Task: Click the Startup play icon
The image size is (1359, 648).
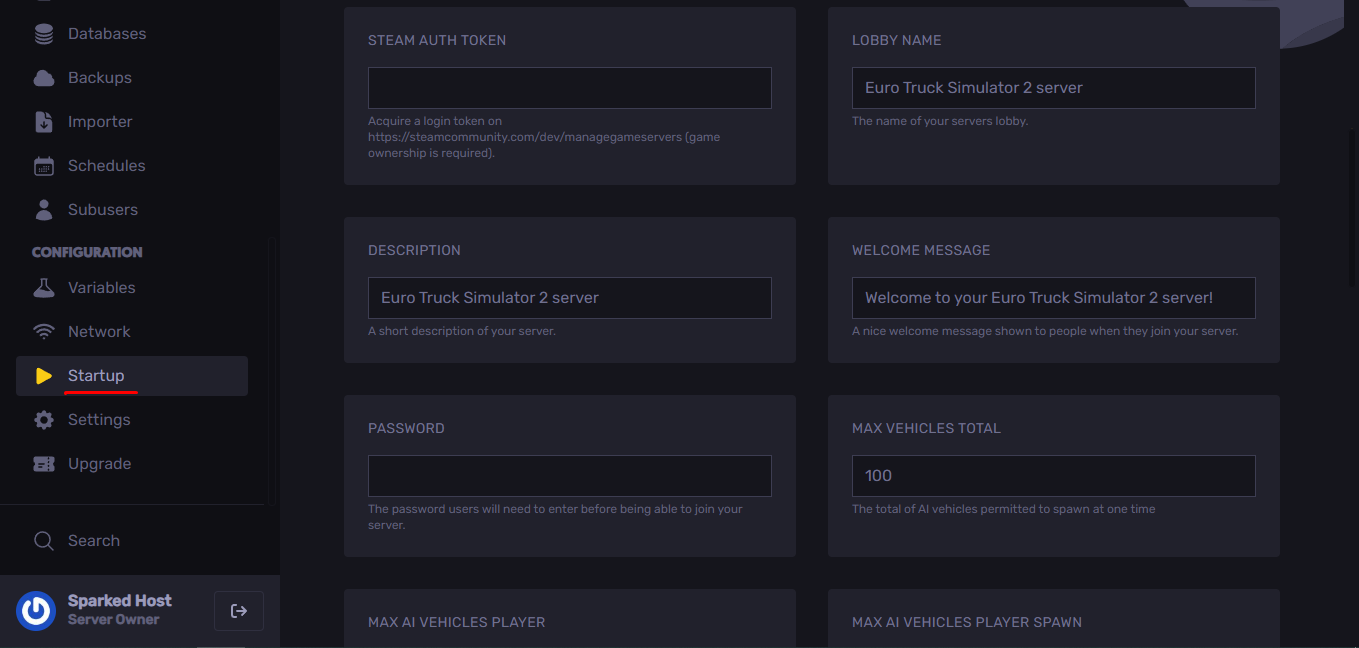Action: point(44,376)
